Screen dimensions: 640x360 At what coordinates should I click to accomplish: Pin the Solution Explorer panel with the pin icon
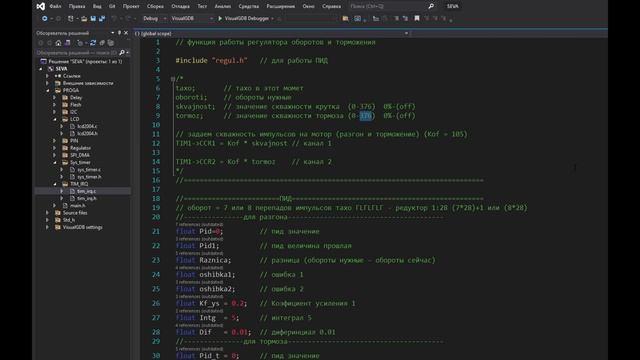(x=119, y=33)
